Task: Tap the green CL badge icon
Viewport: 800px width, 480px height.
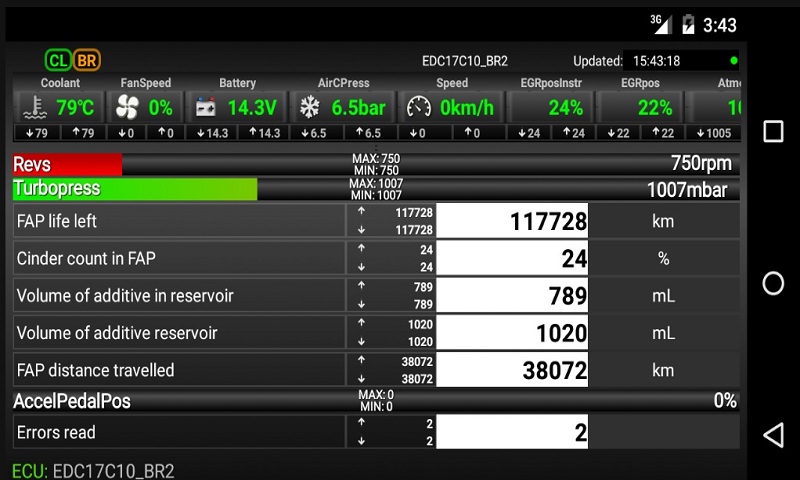Action: pyautogui.click(x=58, y=61)
